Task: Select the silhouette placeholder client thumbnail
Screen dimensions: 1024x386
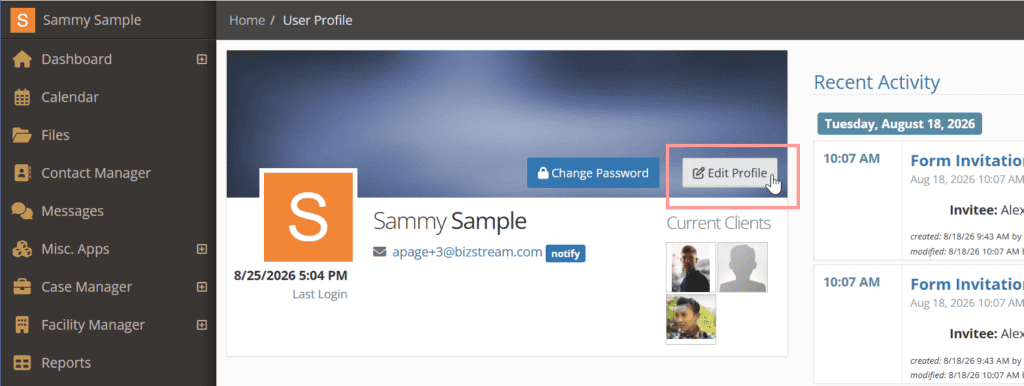Action: (743, 267)
